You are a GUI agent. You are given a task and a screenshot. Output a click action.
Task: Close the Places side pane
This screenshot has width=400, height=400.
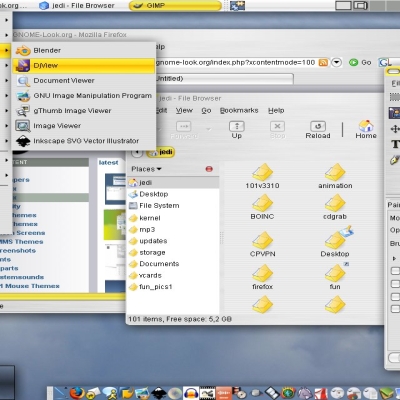click(209, 169)
